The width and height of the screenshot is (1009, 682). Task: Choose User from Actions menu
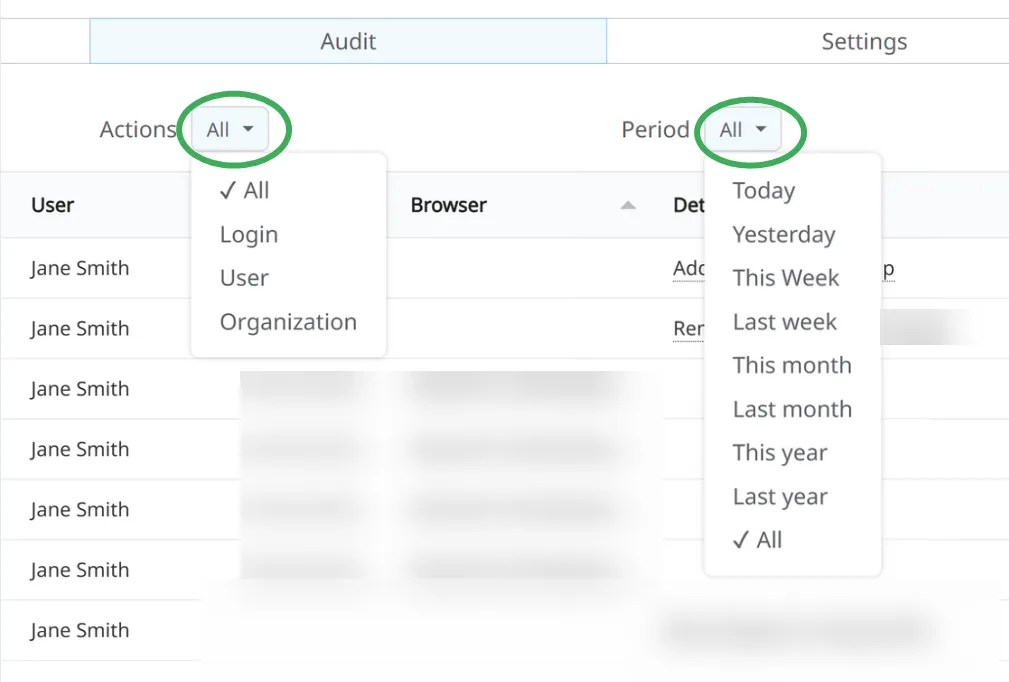pos(244,278)
